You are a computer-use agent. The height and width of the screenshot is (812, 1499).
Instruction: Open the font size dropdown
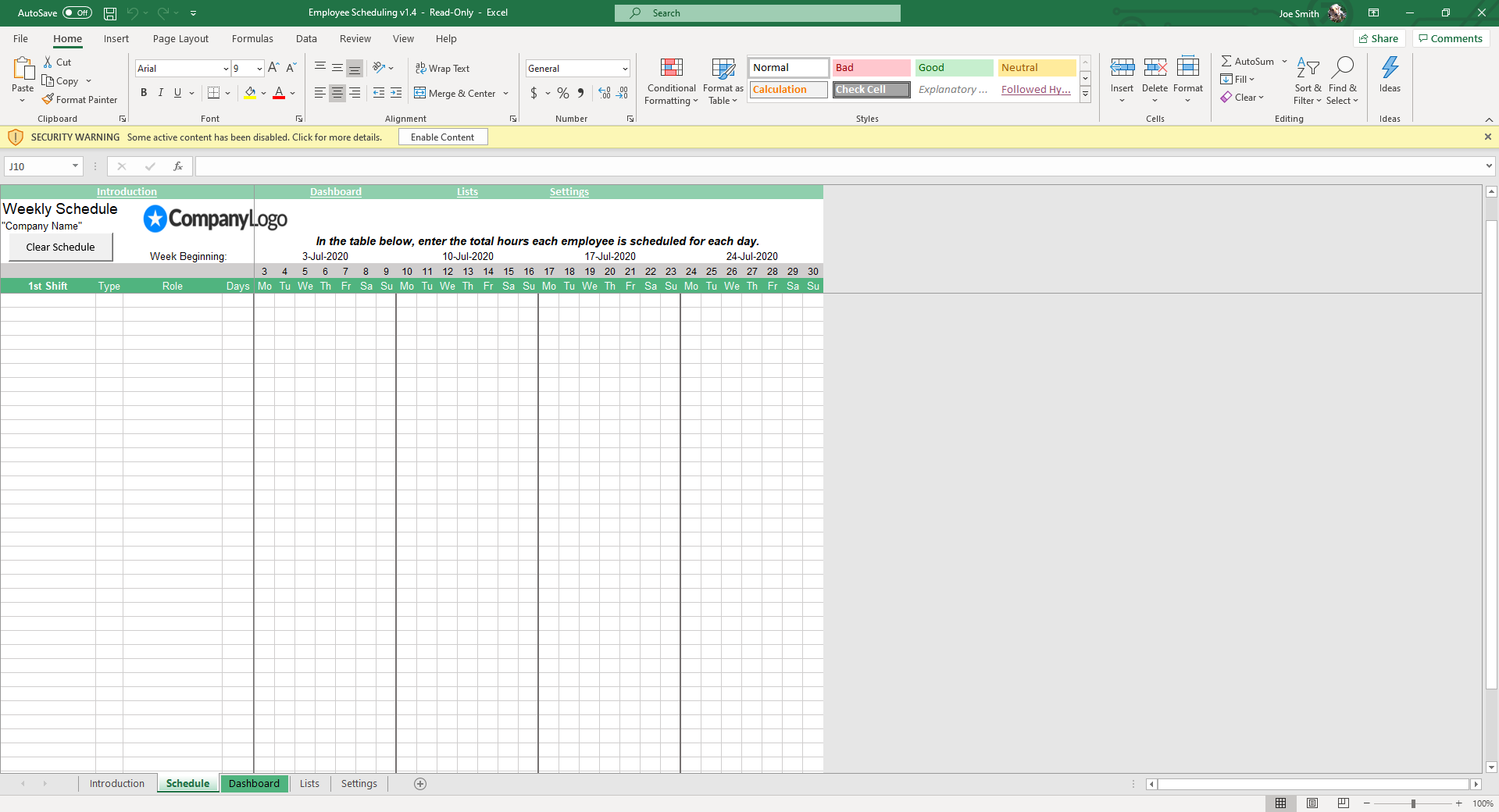tap(259, 69)
